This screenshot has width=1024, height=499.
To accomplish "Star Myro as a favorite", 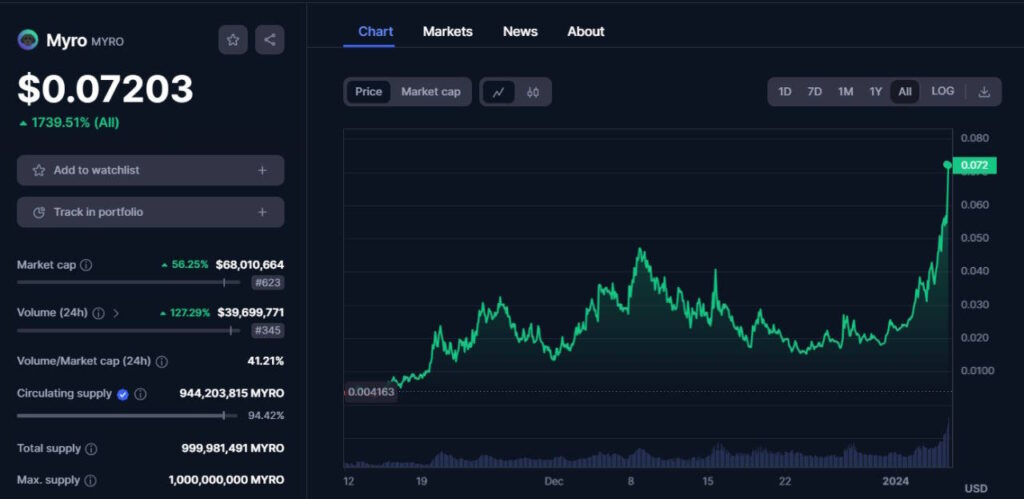I will [232, 40].
